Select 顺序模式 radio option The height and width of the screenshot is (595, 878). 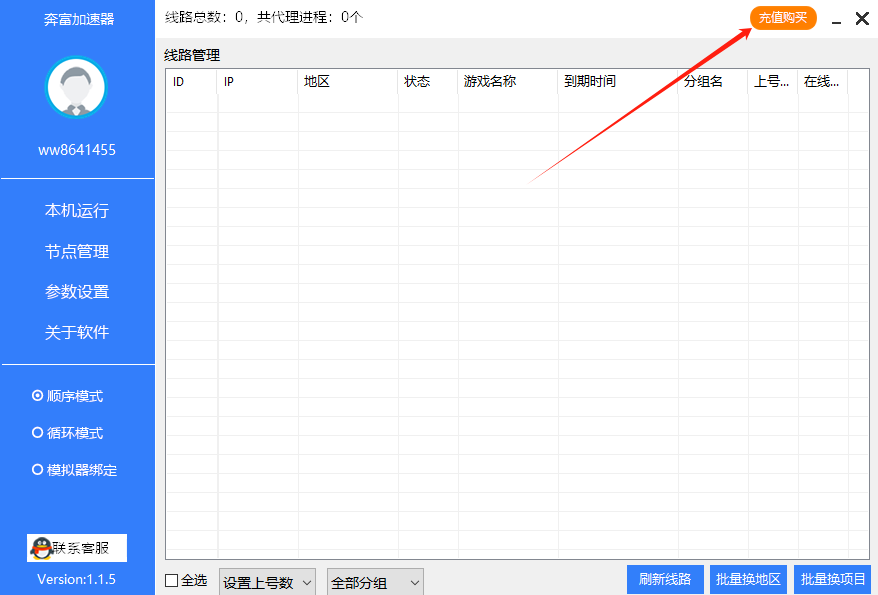[x=67, y=396]
